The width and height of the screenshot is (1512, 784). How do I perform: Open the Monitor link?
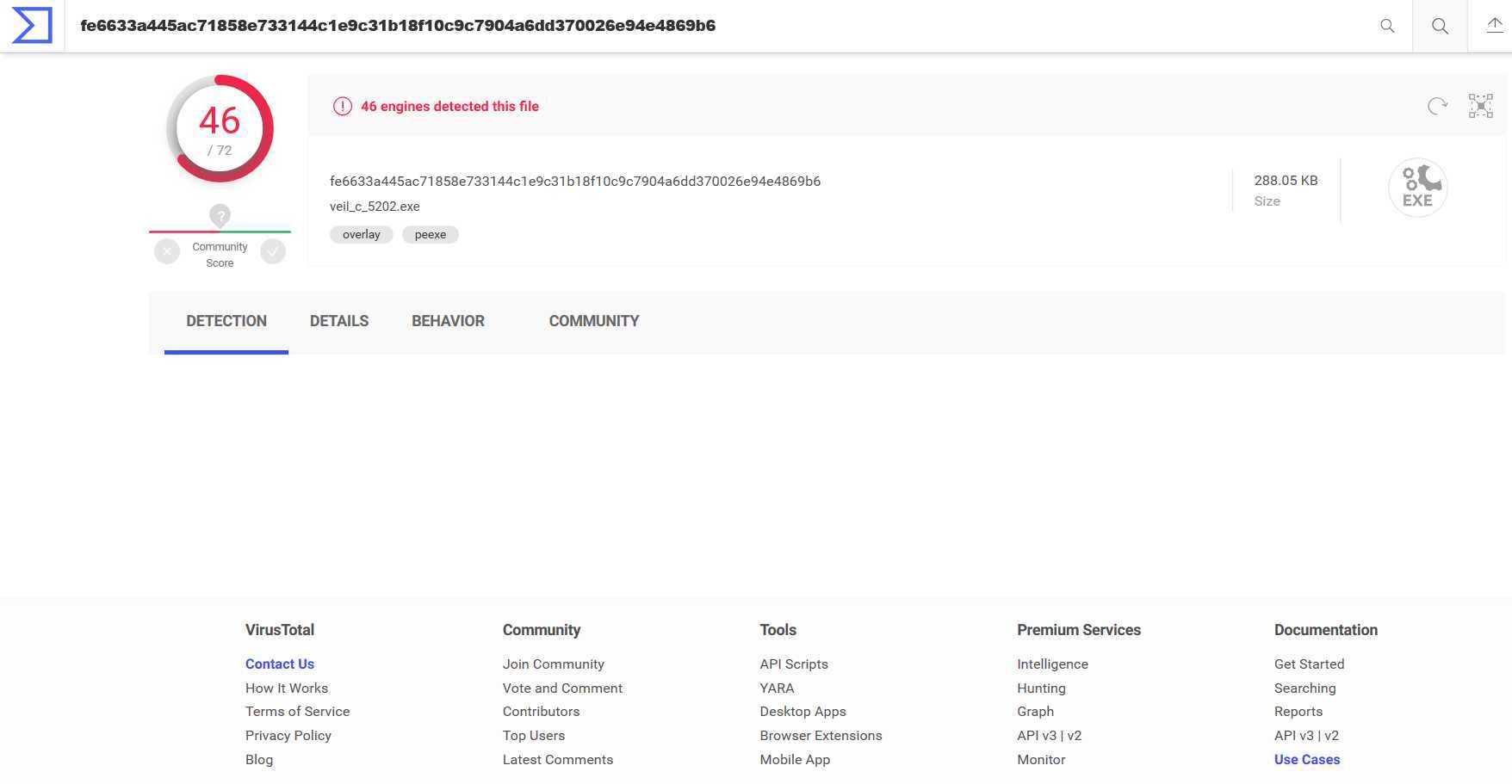pyautogui.click(x=1041, y=760)
